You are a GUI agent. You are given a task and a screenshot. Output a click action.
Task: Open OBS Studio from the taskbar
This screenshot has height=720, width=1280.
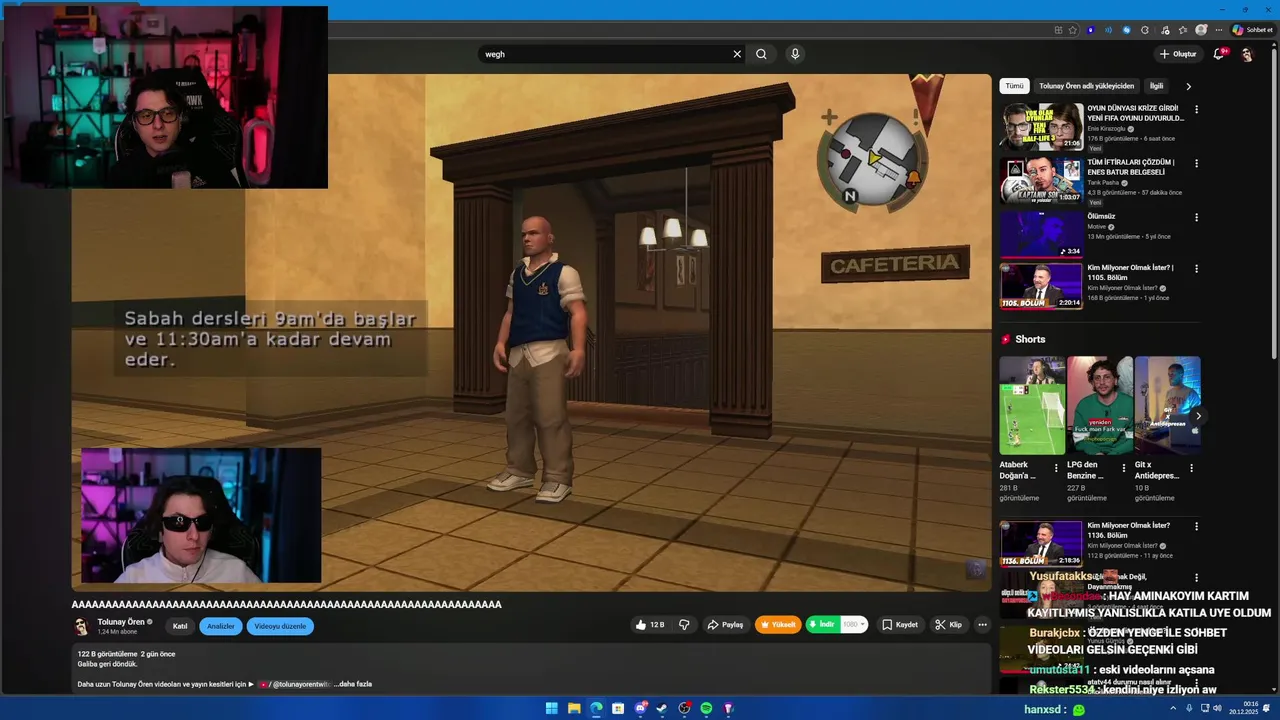click(x=684, y=709)
